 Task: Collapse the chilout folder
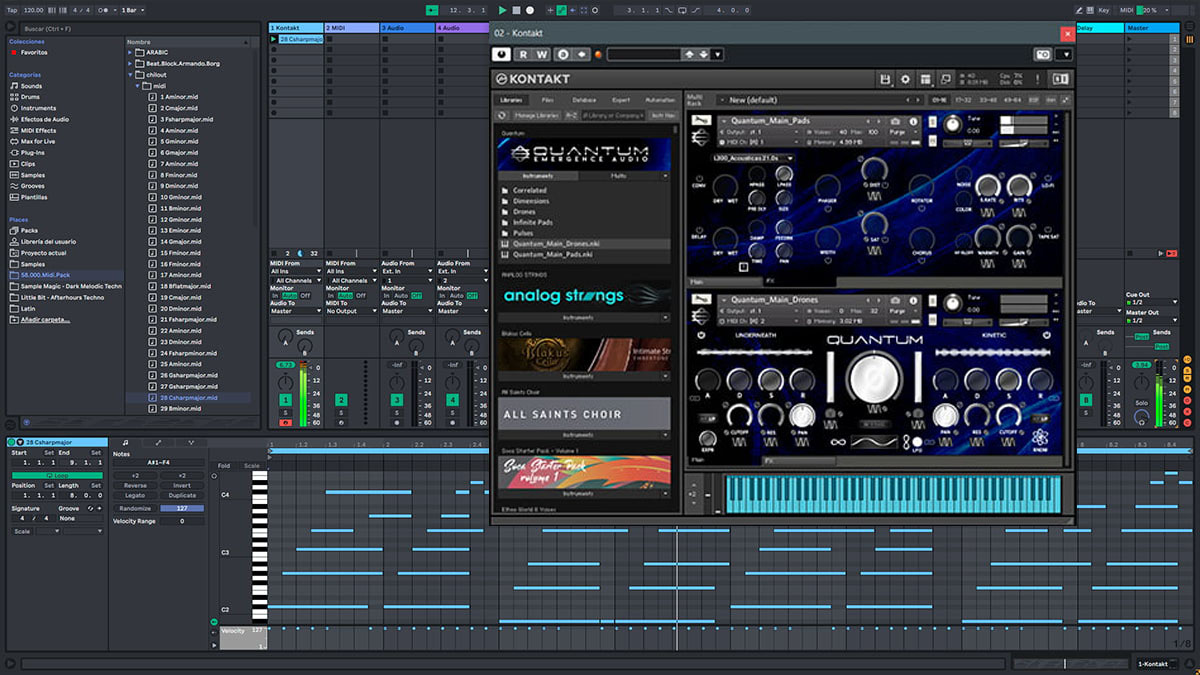[x=131, y=74]
